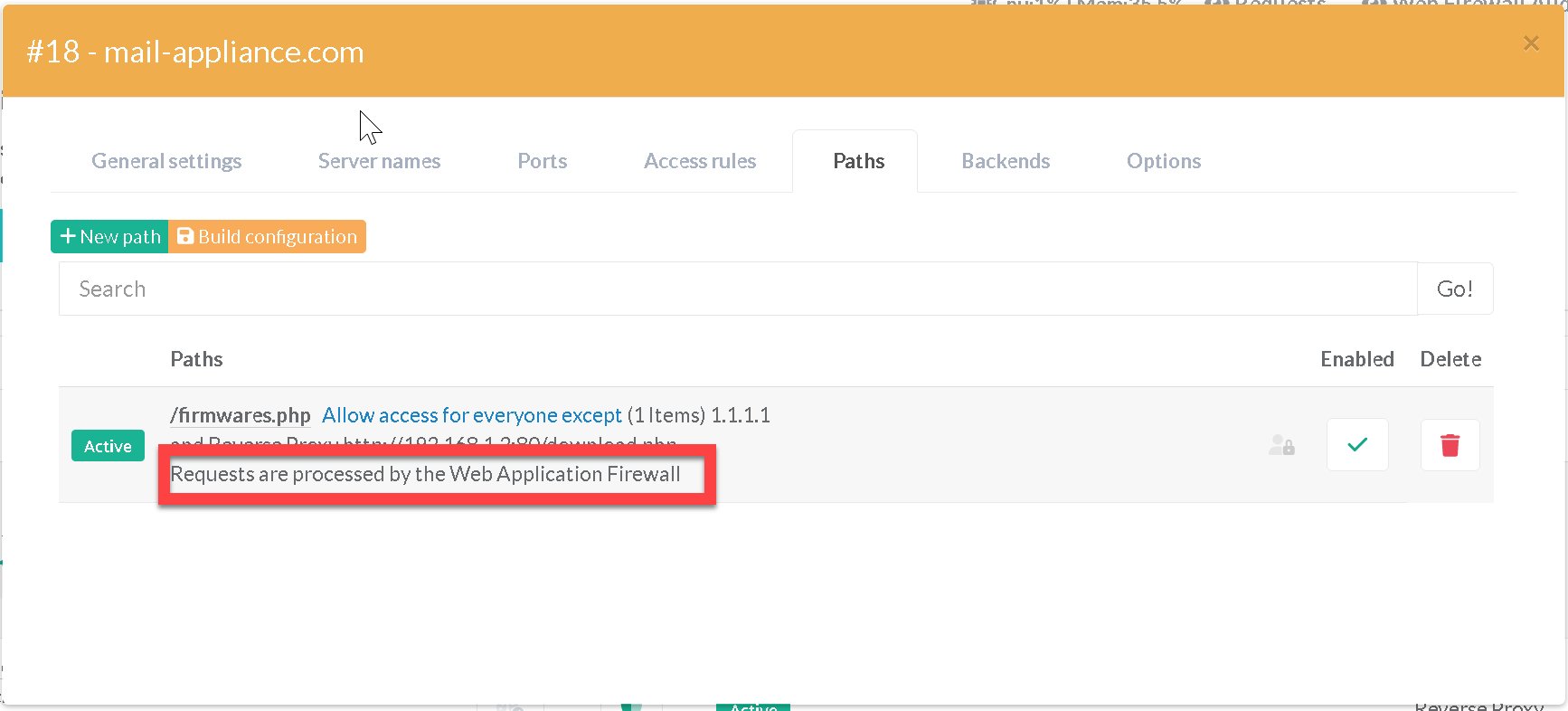Click the green Active status badge

click(x=108, y=446)
